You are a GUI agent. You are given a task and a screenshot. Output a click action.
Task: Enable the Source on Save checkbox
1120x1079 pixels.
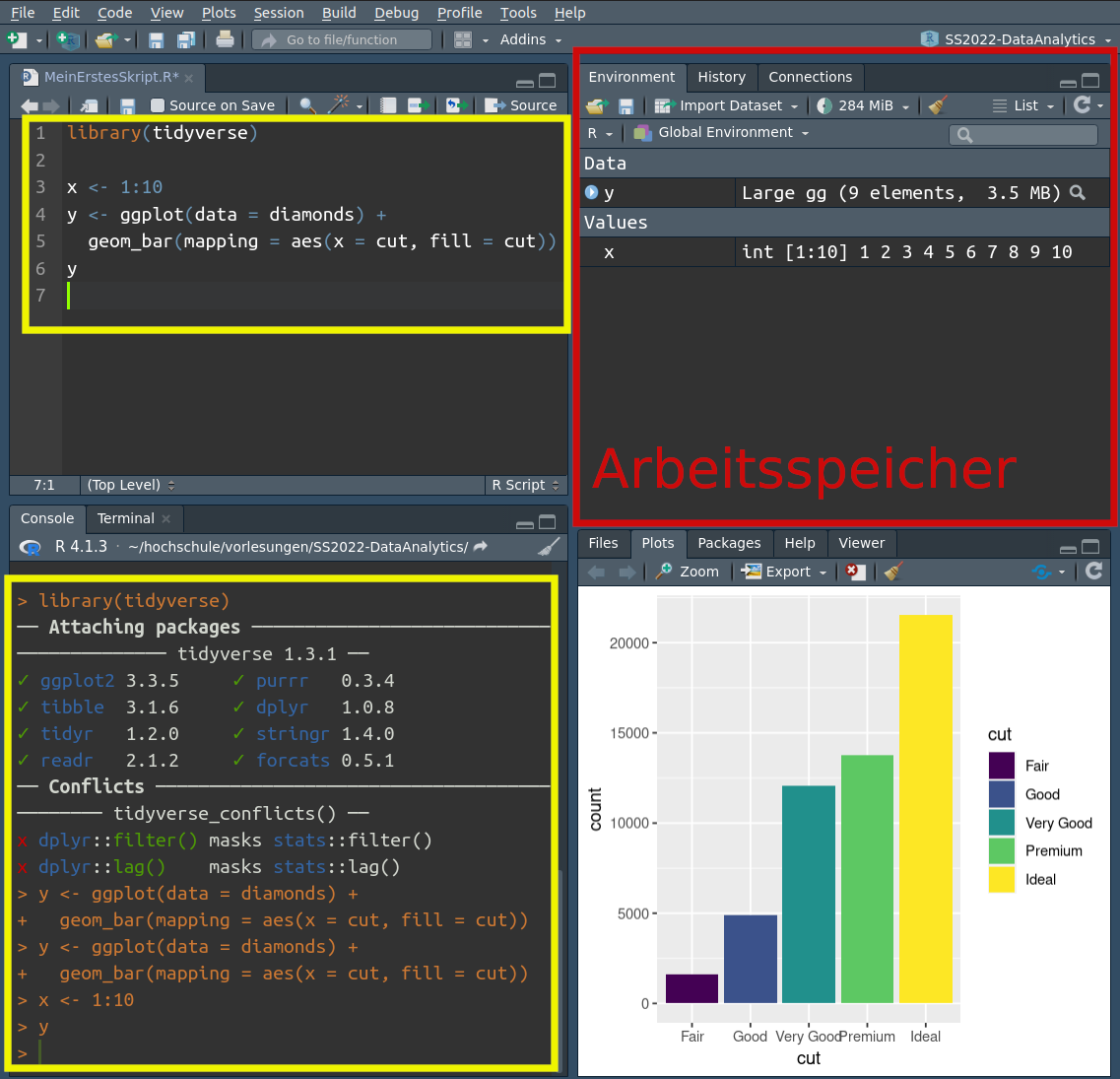click(158, 105)
